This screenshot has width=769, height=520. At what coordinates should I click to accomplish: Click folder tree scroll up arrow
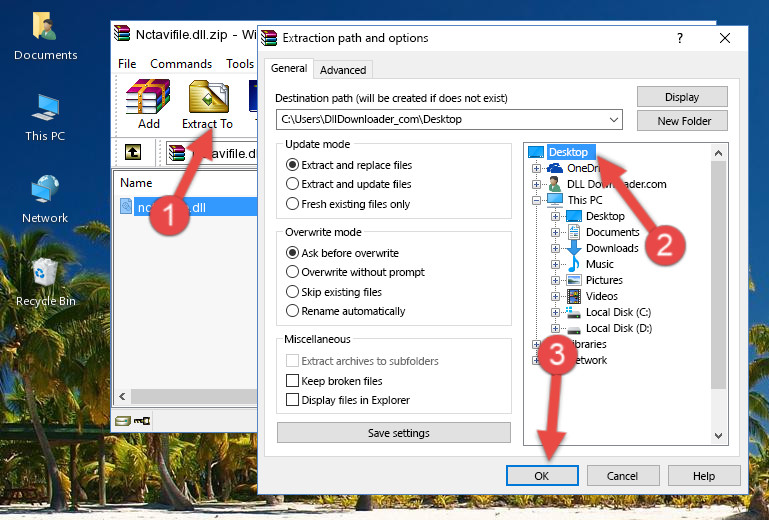click(718, 153)
